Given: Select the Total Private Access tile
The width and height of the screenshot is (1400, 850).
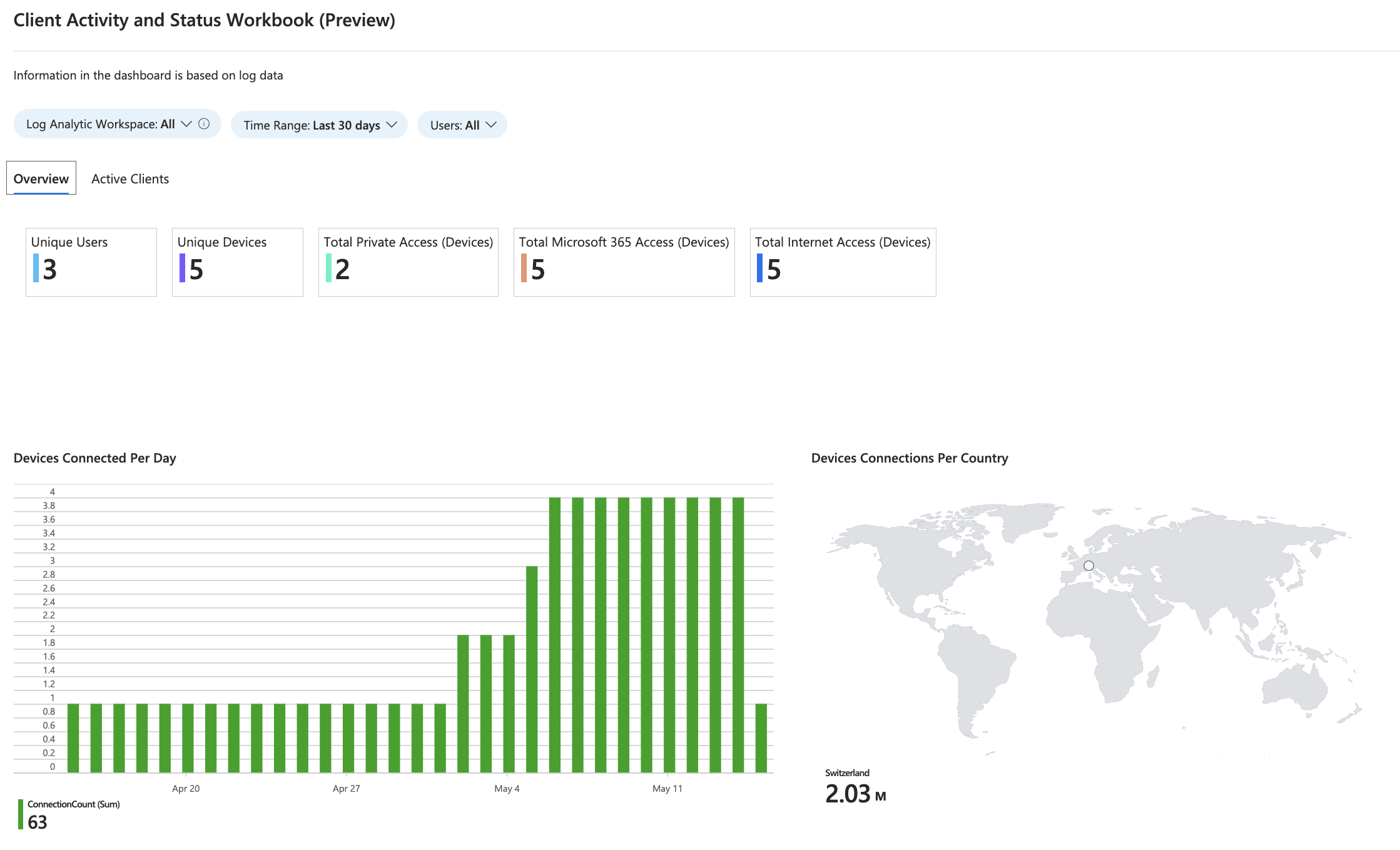Looking at the screenshot, I should coord(408,262).
